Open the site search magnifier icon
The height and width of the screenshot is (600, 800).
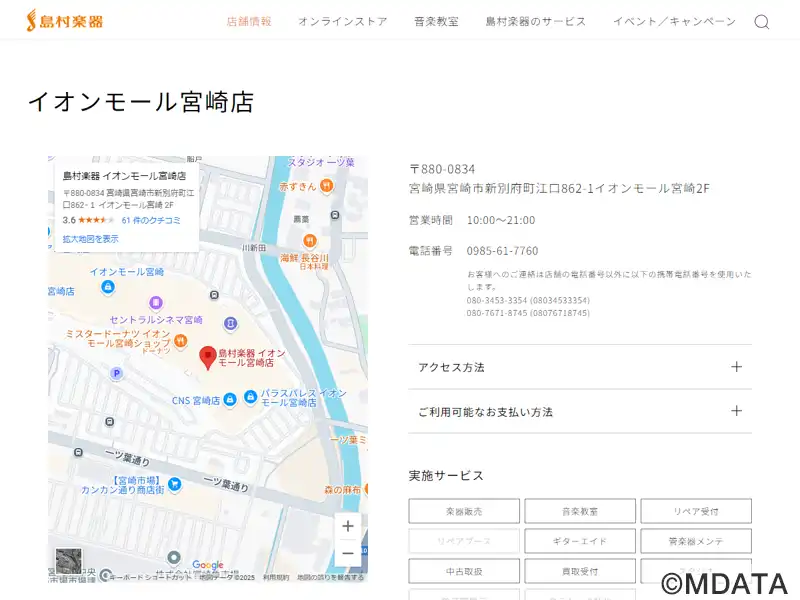[x=762, y=22]
